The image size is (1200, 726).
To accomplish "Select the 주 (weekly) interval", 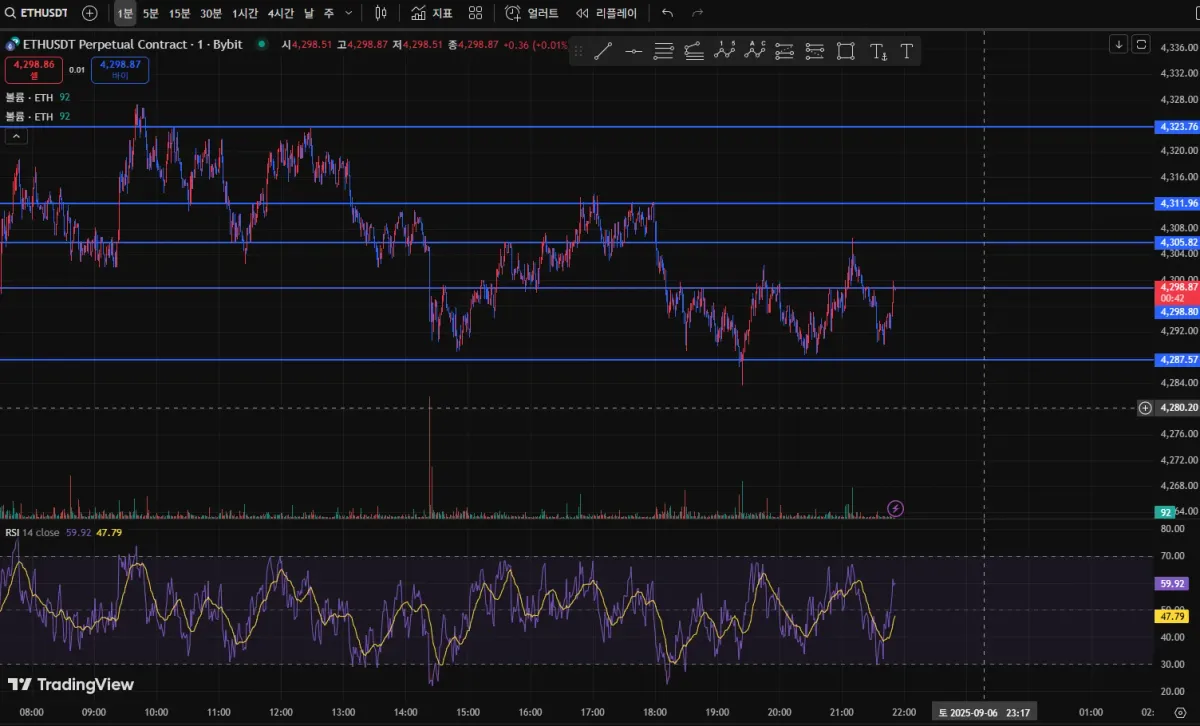I will pyautogui.click(x=329, y=13).
